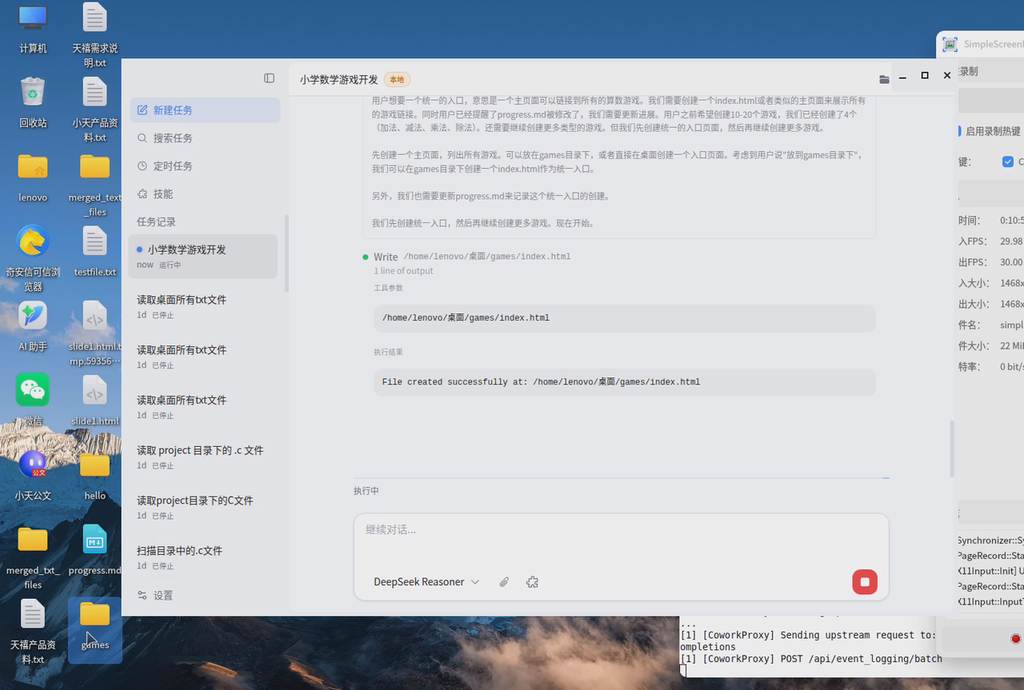Open 设置 at sidebar bottom
Image resolution: width=1024 pixels, height=690 pixels.
click(162, 595)
